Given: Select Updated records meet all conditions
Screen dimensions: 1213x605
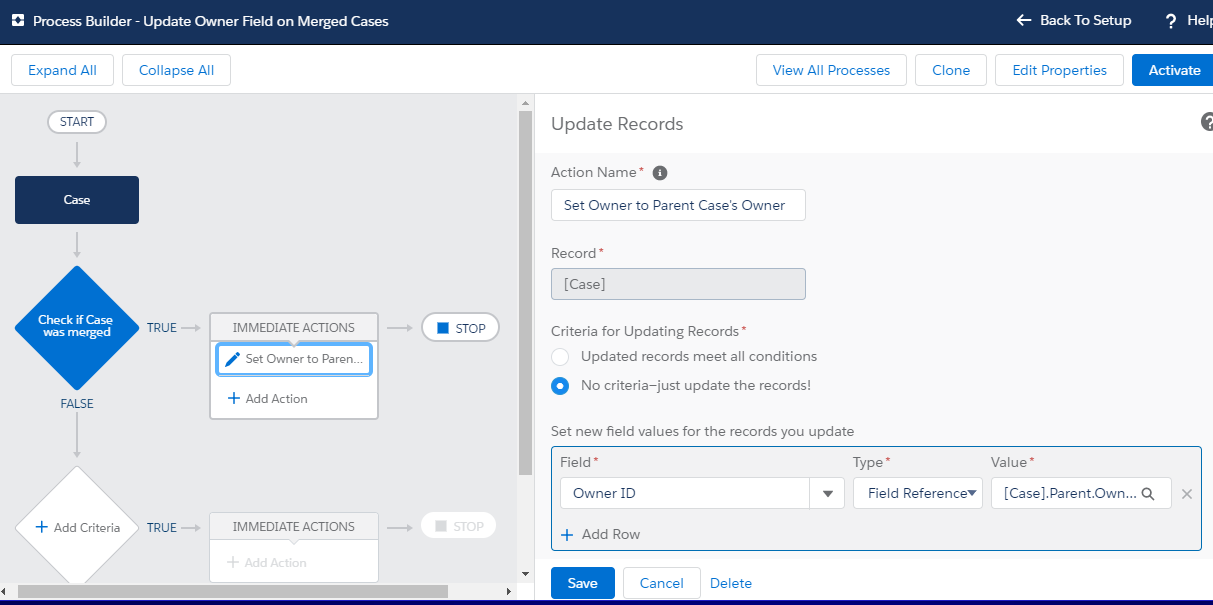Looking at the screenshot, I should tap(560, 357).
